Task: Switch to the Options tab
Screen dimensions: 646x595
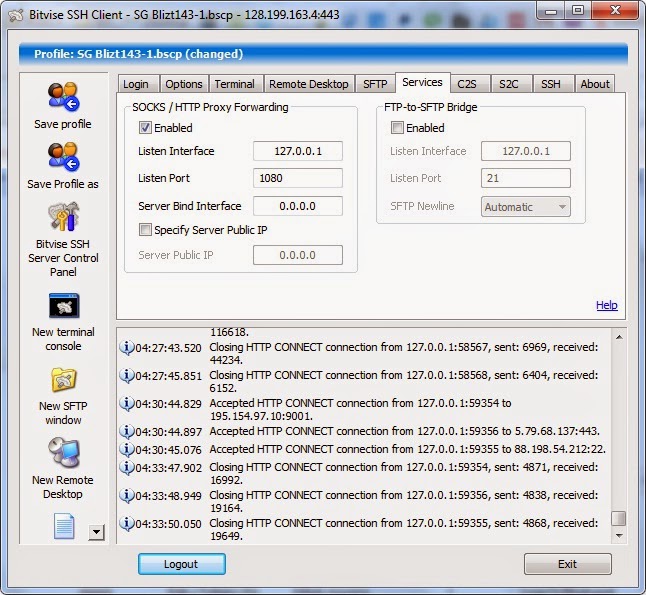Action: click(x=184, y=84)
